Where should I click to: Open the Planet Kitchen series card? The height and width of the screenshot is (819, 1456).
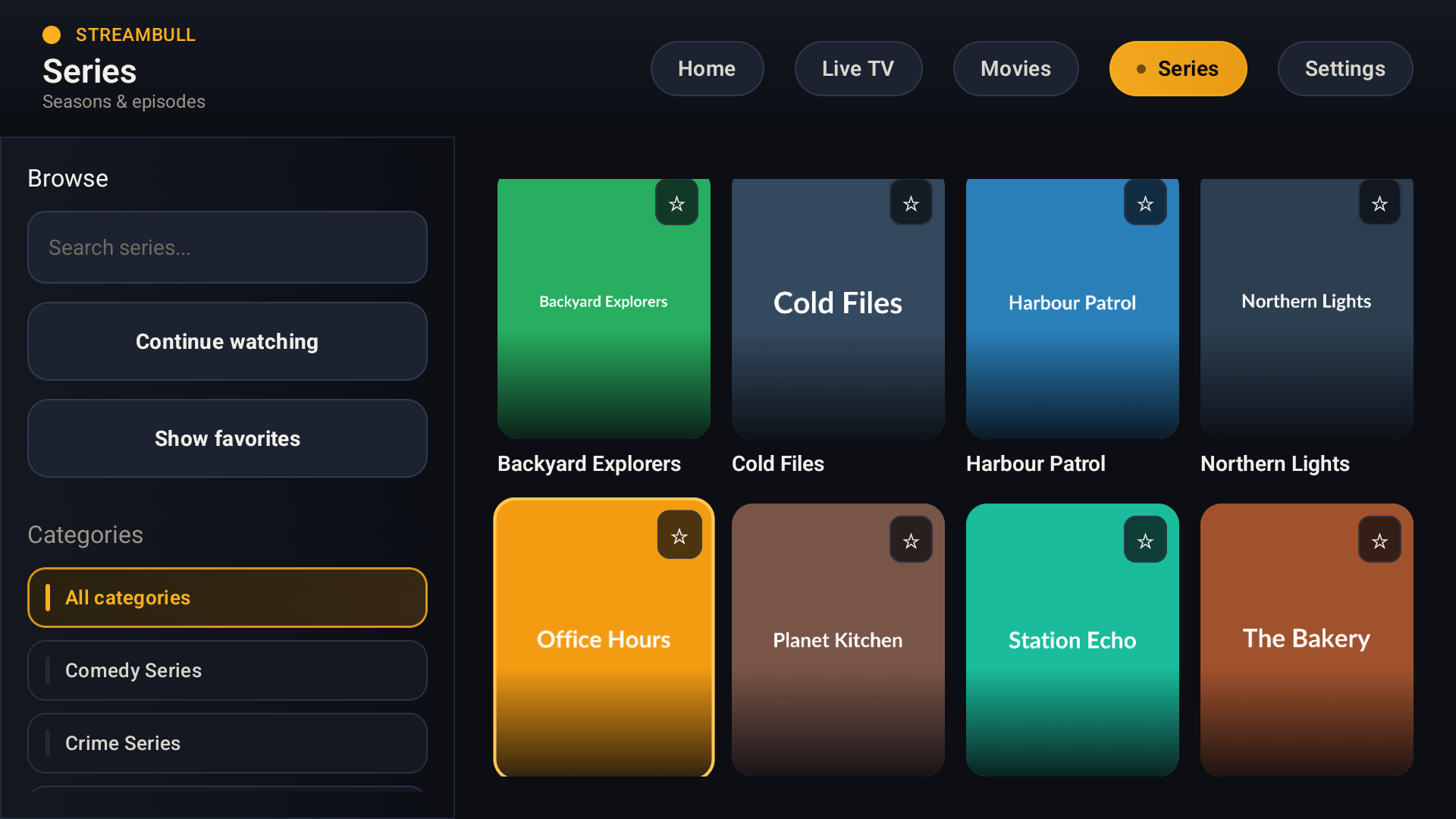[x=838, y=640]
